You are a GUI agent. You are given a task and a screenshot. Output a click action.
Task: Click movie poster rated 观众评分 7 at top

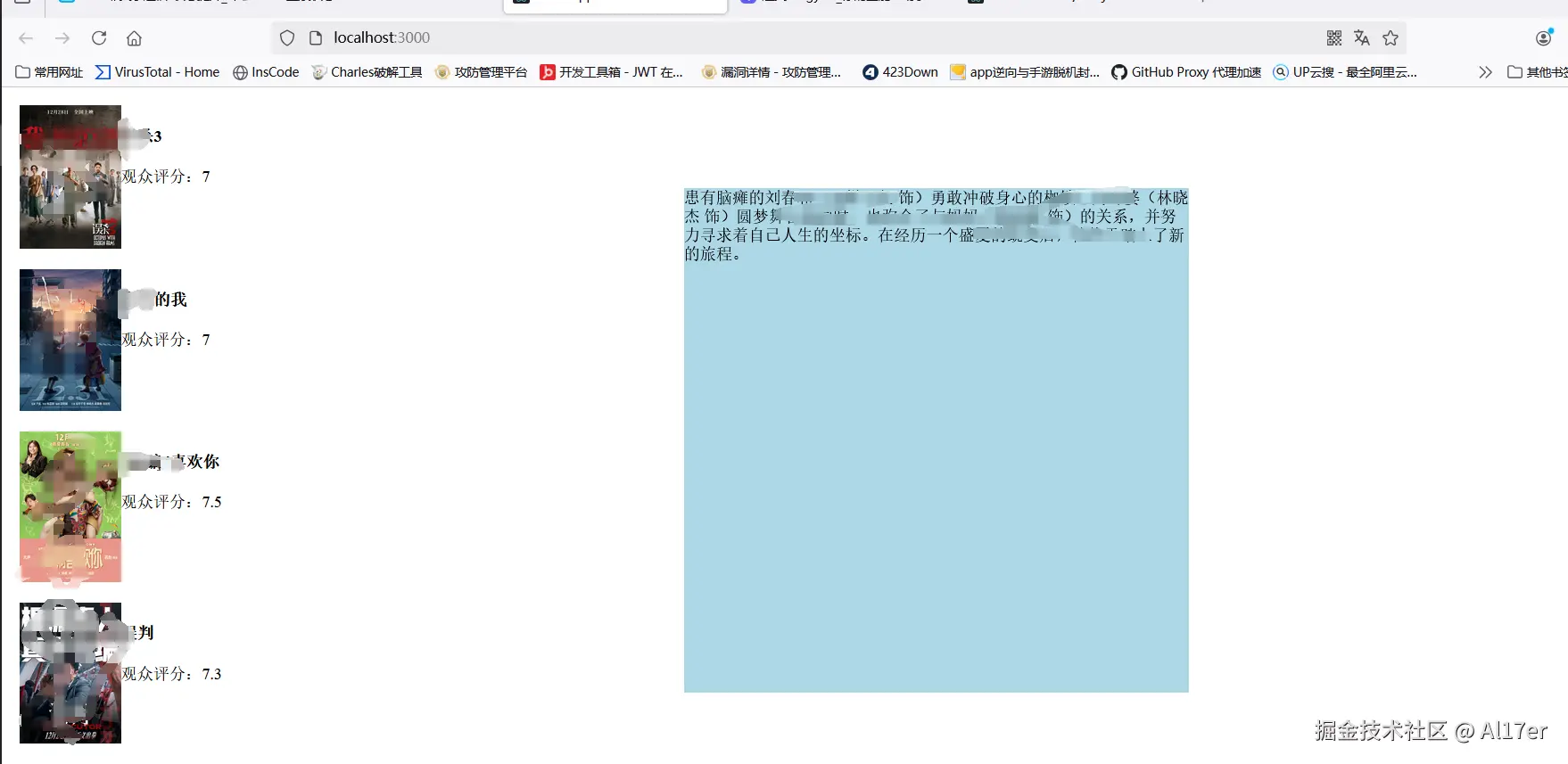[x=70, y=177]
